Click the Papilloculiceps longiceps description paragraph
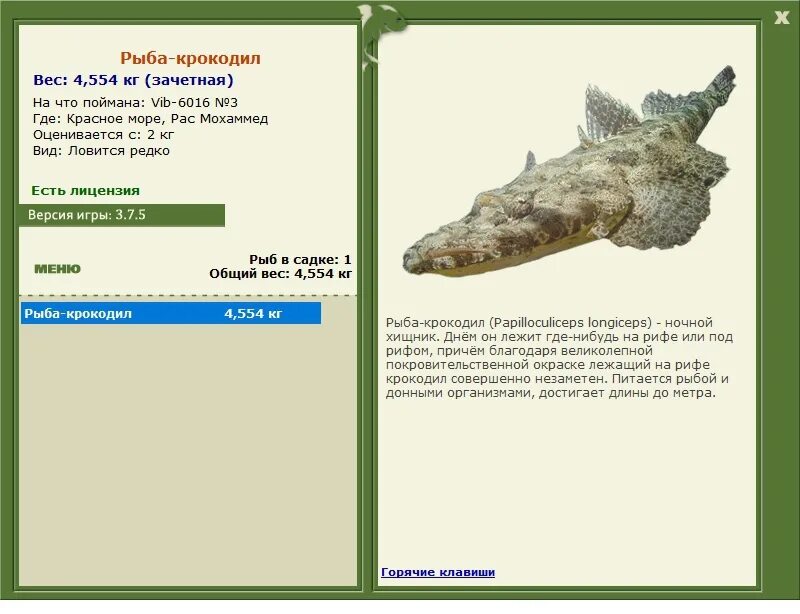This screenshot has height=614, width=800. [x=559, y=358]
